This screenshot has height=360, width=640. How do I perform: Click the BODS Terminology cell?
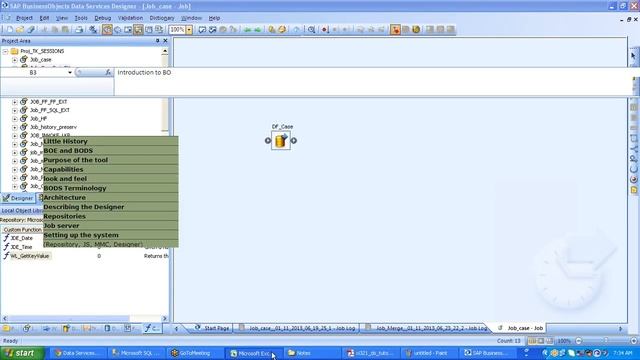click(x=111, y=188)
